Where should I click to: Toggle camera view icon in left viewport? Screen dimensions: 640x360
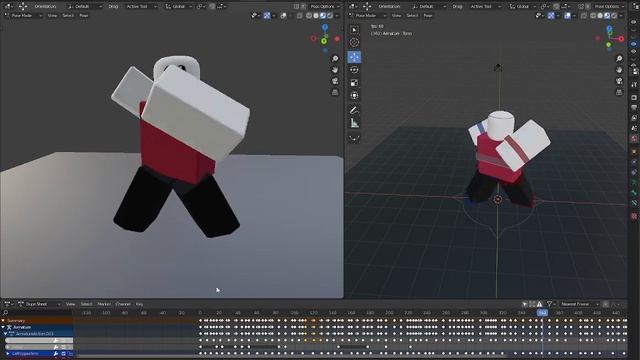pos(335,81)
